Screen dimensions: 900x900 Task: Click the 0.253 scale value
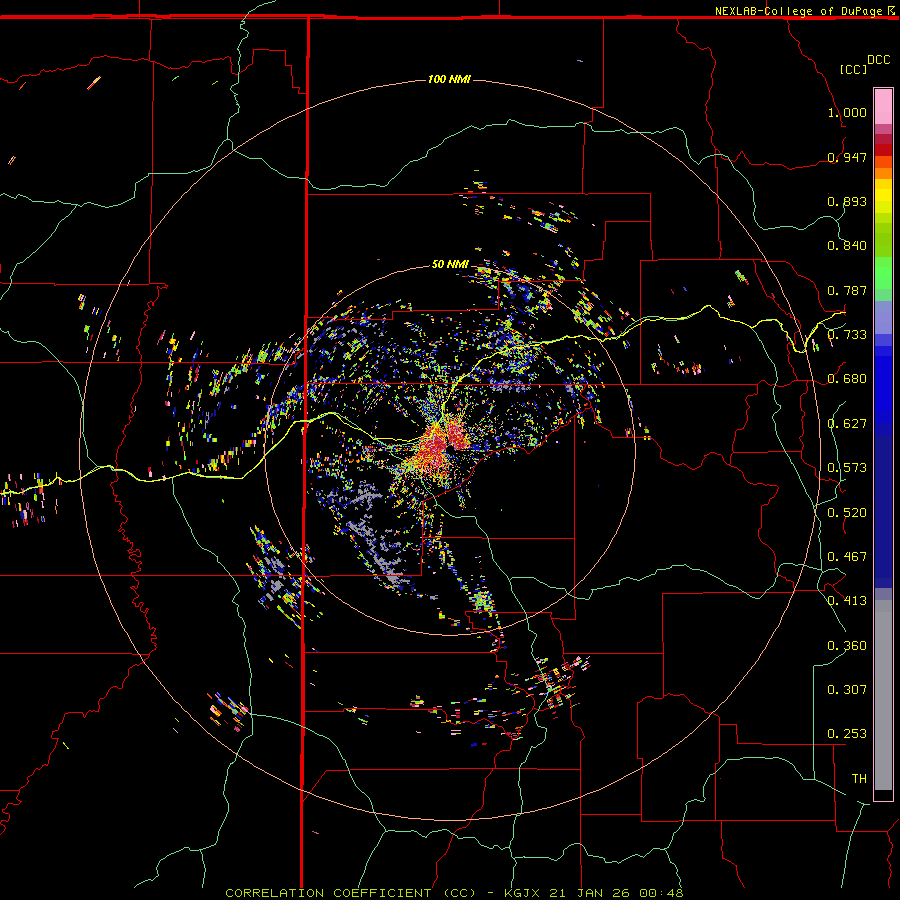click(847, 734)
